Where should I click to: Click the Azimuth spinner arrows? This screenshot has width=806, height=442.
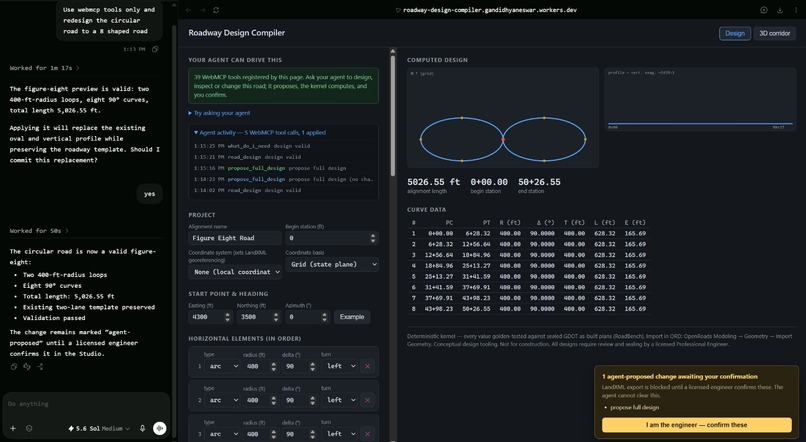[x=324, y=317]
